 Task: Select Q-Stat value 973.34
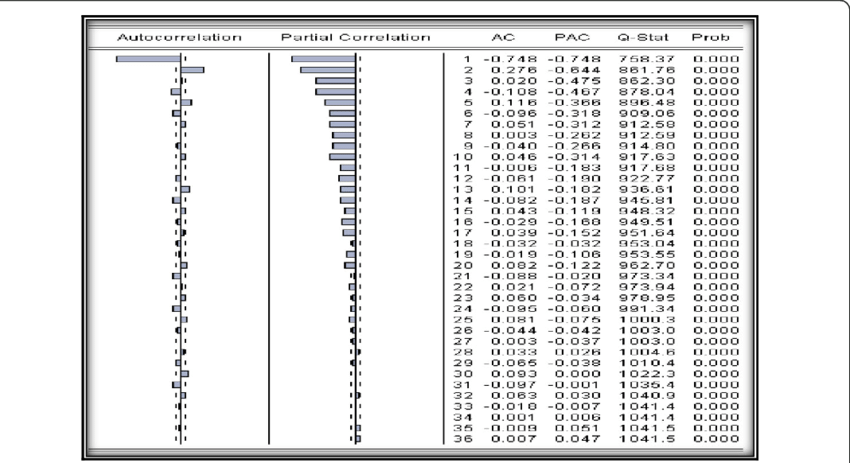click(x=647, y=276)
